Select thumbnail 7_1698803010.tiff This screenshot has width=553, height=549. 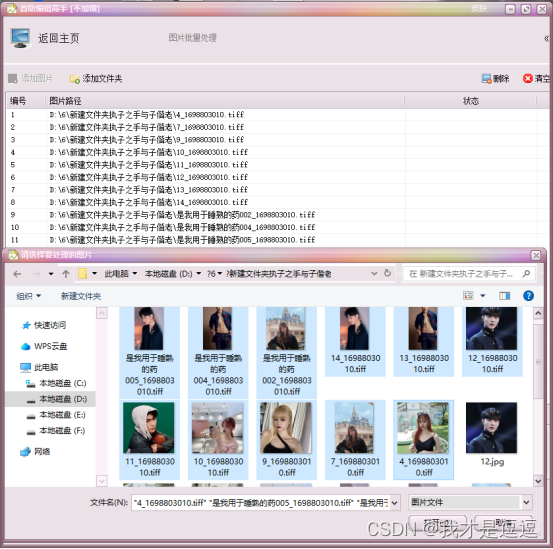pyautogui.click(x=355, y=440)
